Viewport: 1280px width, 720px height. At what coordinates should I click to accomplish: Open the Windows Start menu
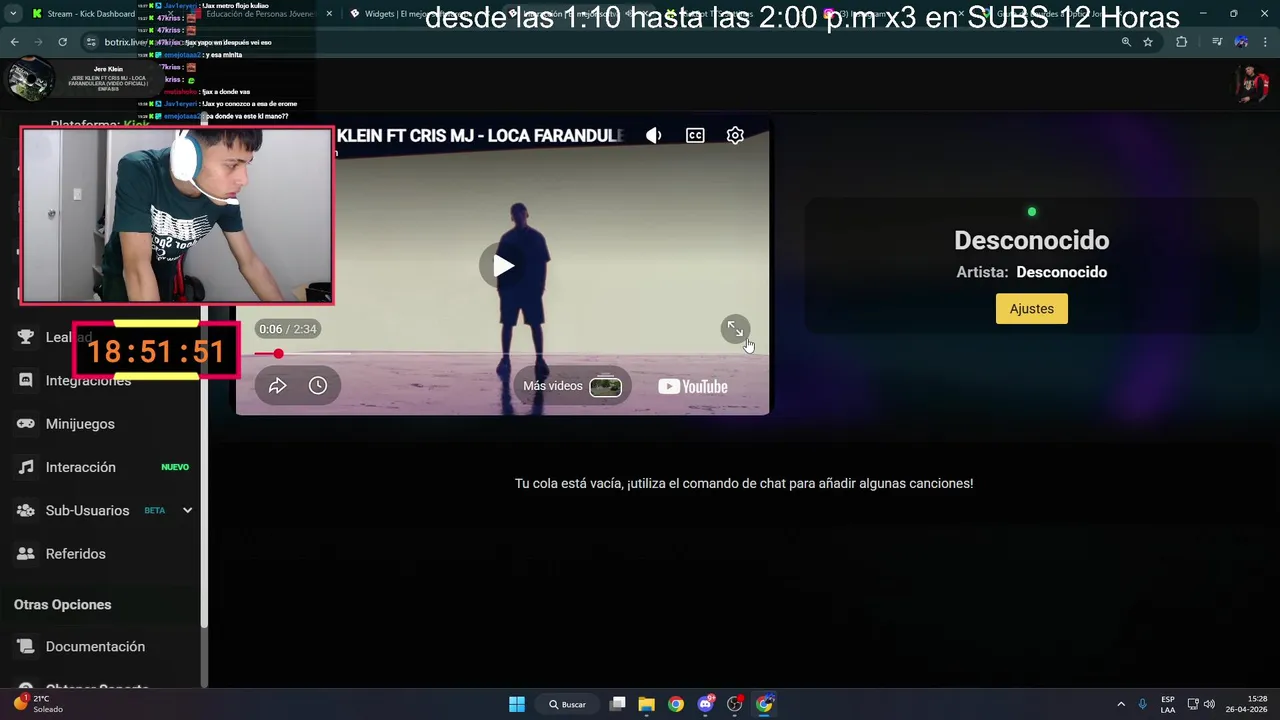point(517,704)
